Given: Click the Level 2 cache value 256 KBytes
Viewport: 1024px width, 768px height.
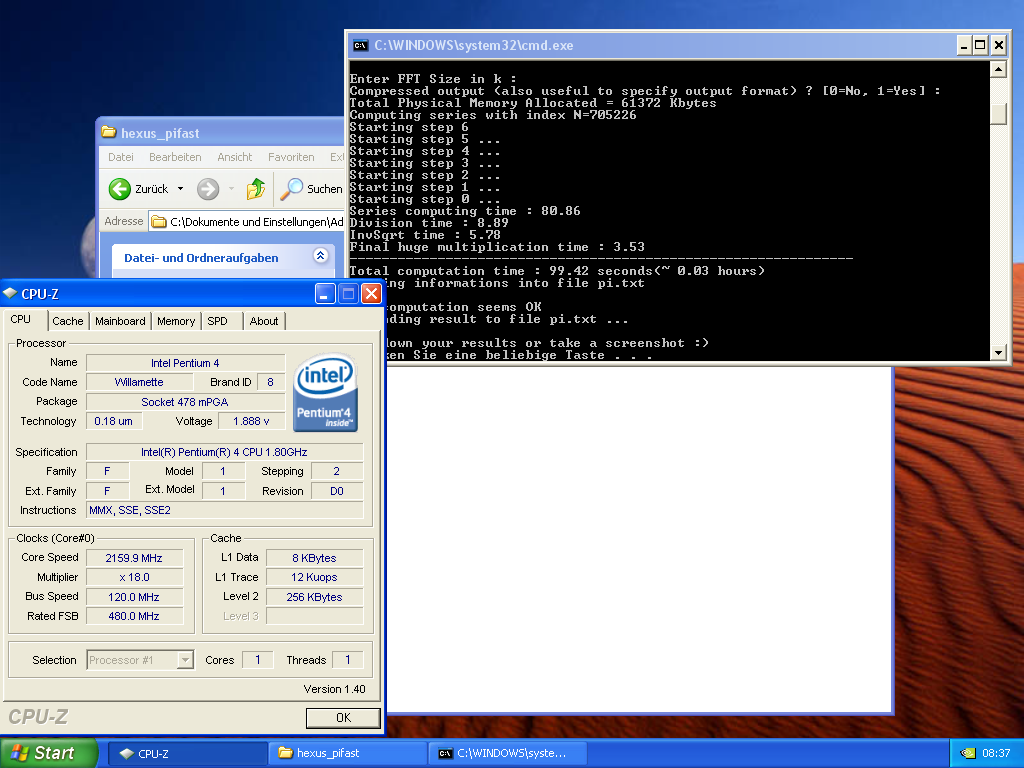Looking at the screenshot, I should pyautogui.click(x=314, y=597).
